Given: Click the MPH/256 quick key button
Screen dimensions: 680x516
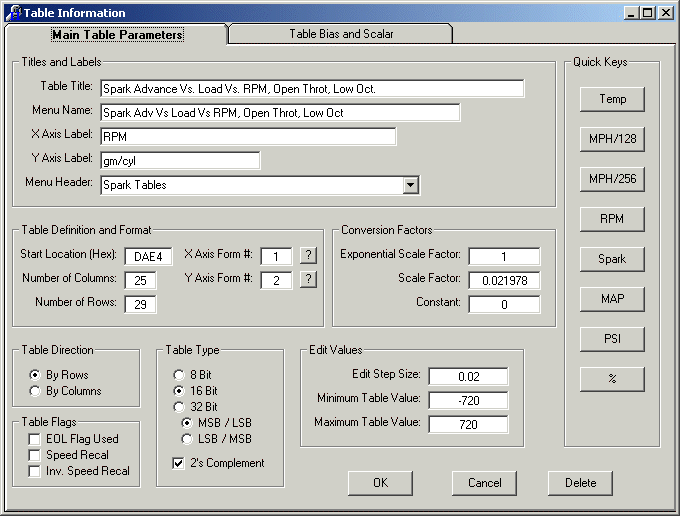Looking at the screenshot, I should pyautogui.click(x=612, y=179).
